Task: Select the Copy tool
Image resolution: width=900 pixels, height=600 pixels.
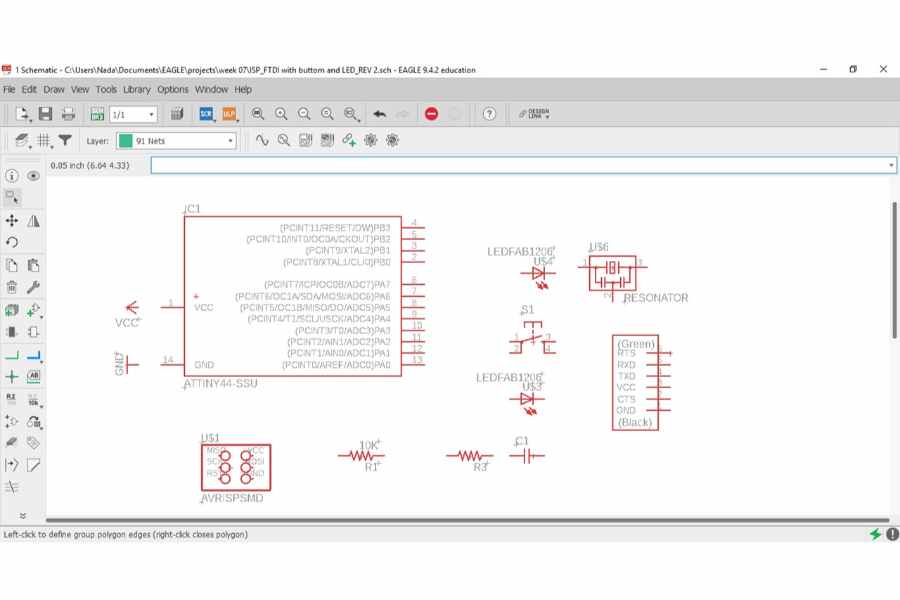Action: [11, 265]
